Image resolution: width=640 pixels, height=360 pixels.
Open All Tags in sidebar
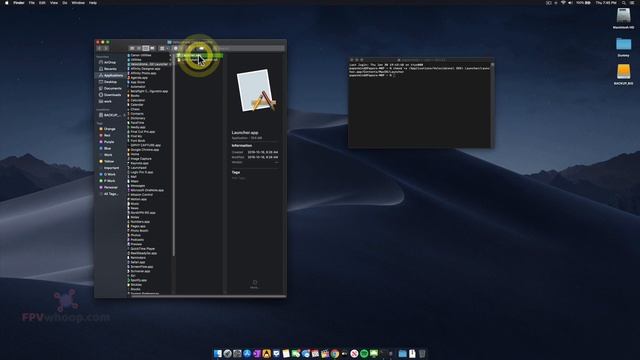click(x=110, y=194)
